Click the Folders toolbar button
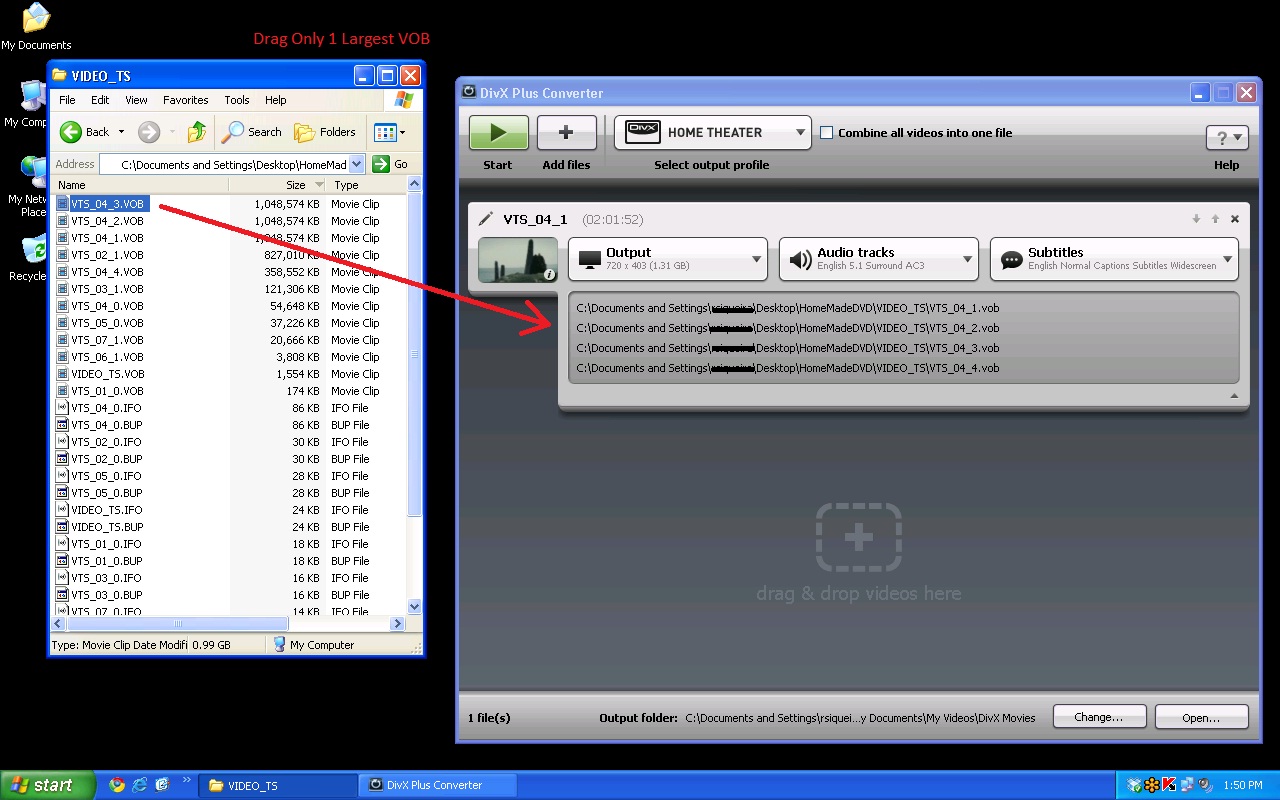1280x800 pixels. (326, 132)
